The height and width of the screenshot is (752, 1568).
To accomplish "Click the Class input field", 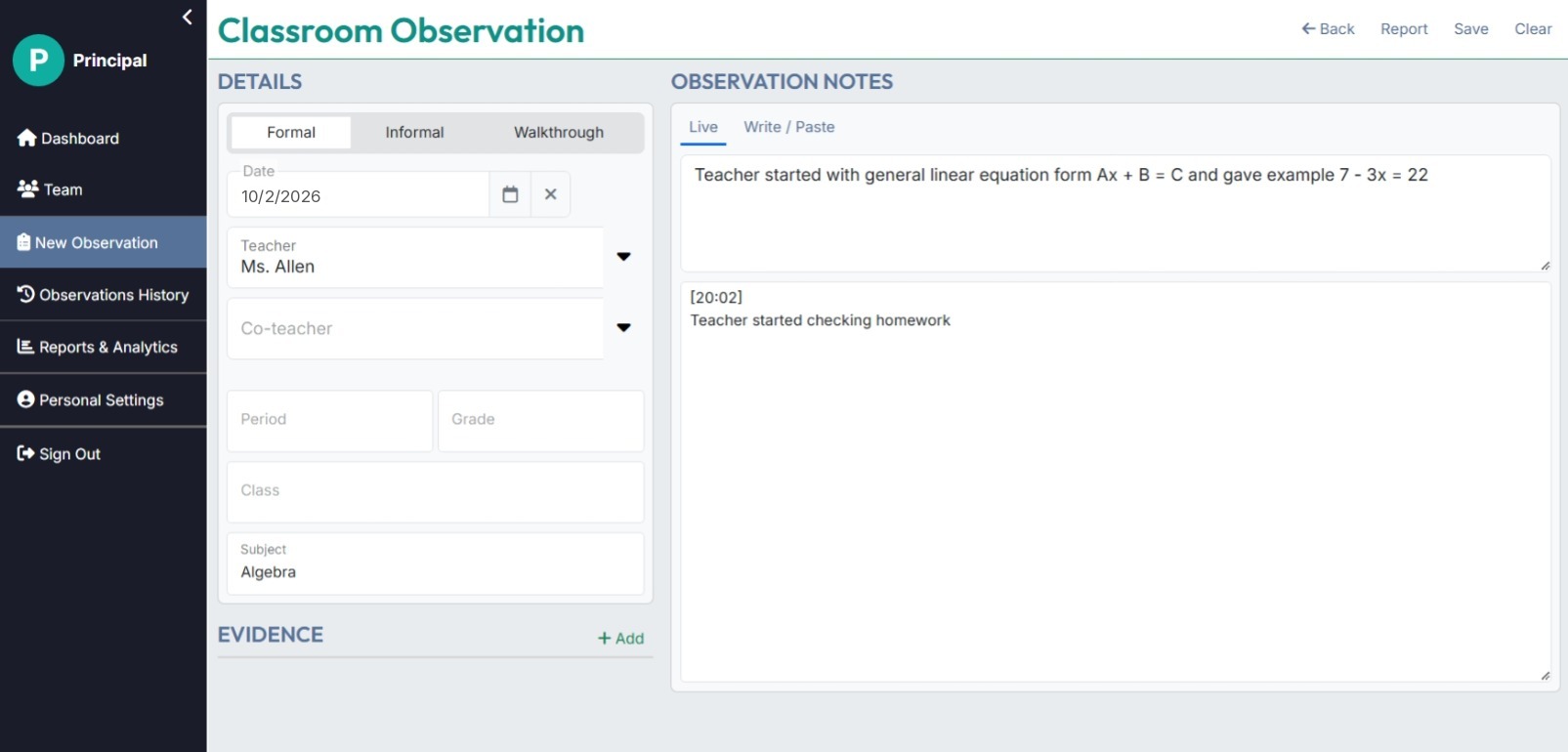I will point(436,492).
